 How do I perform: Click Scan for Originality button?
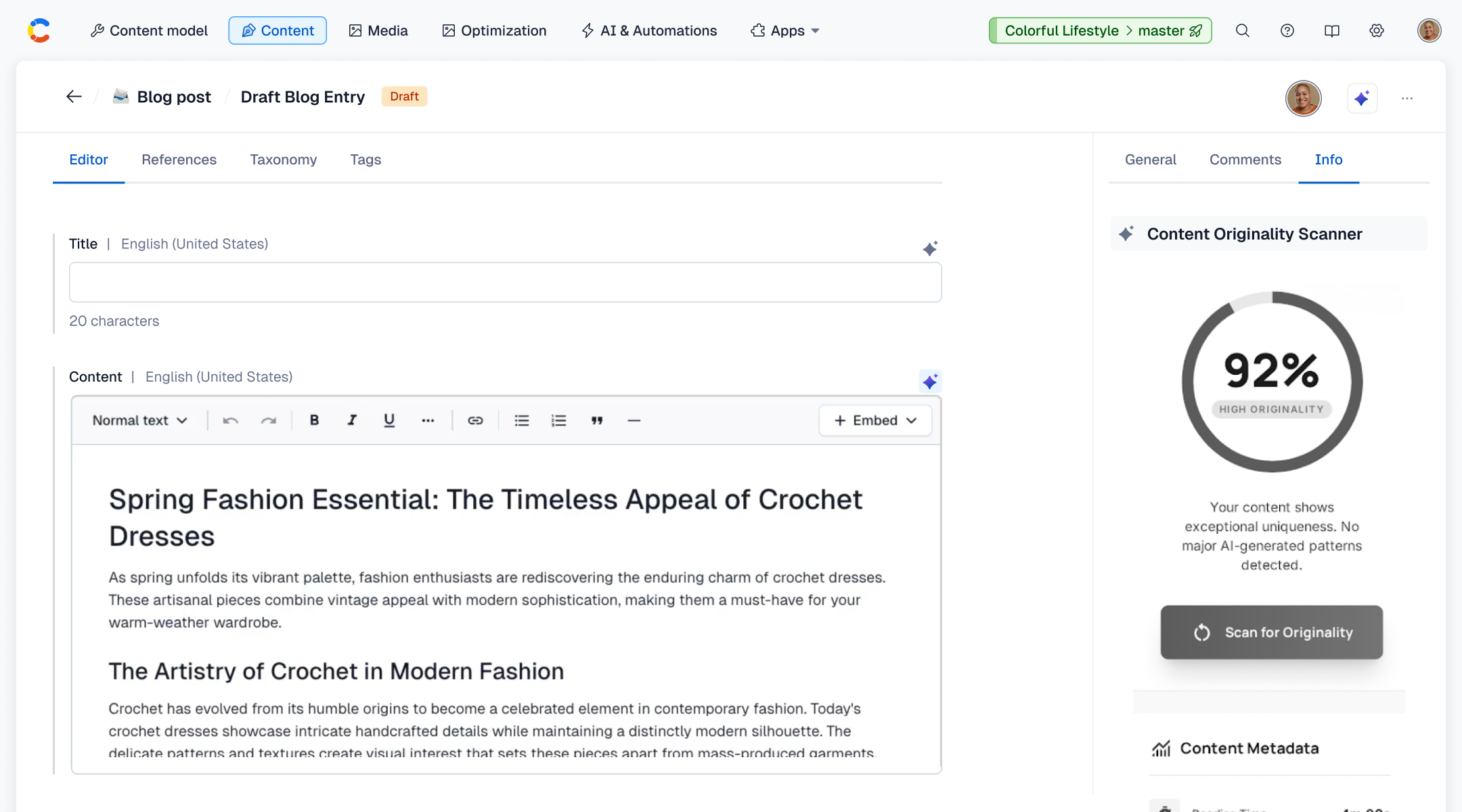point(1271,632)
